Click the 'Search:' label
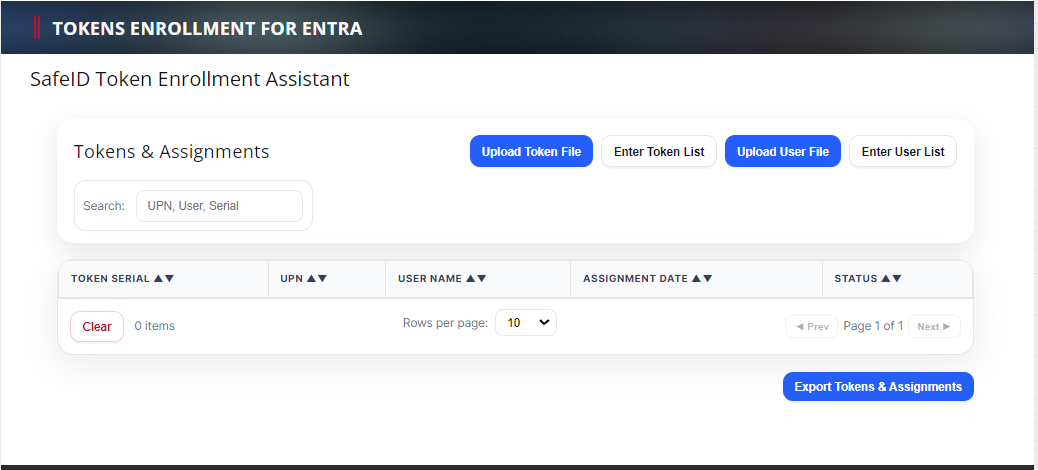The height and width of the screenshot is (470, 1038). pos(104,206)
